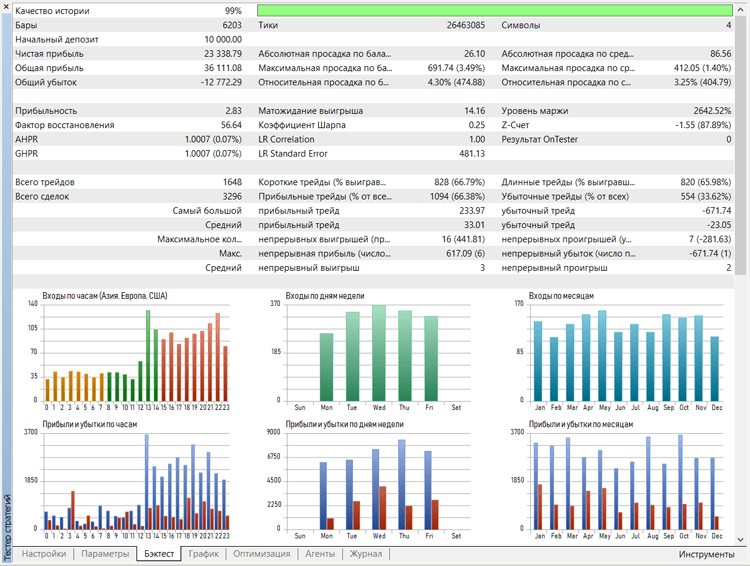Click the Входы по дням недели chart title

[325, 296]
